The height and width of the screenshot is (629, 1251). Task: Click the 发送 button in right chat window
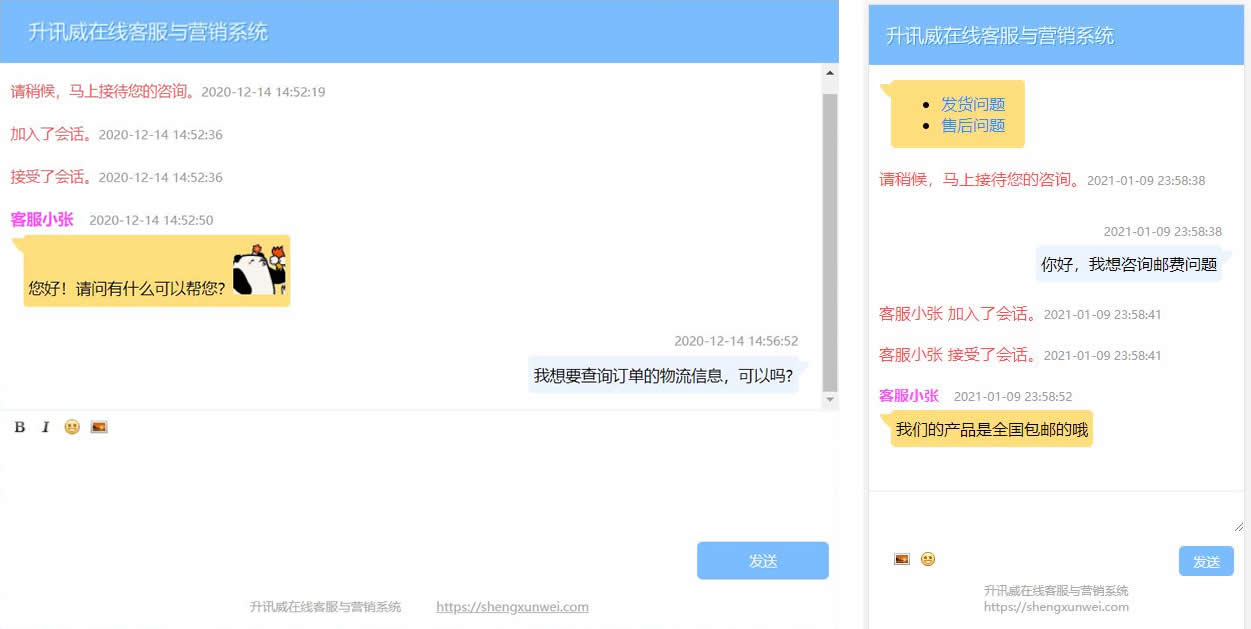coord(1206,561)
